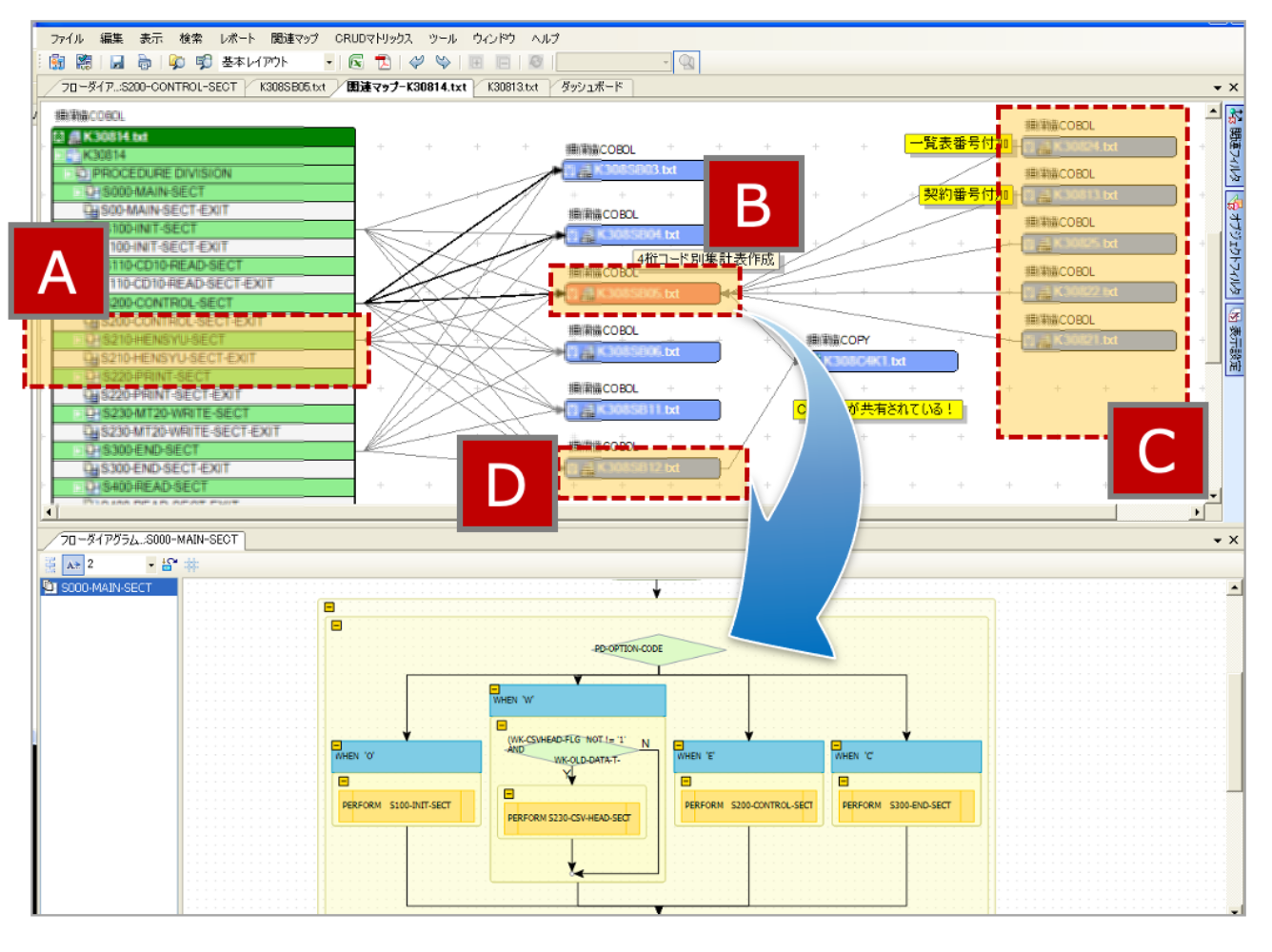Click the layout window icon before 基本レイアウト
1272x952 pixels.
tap(203, 62)
